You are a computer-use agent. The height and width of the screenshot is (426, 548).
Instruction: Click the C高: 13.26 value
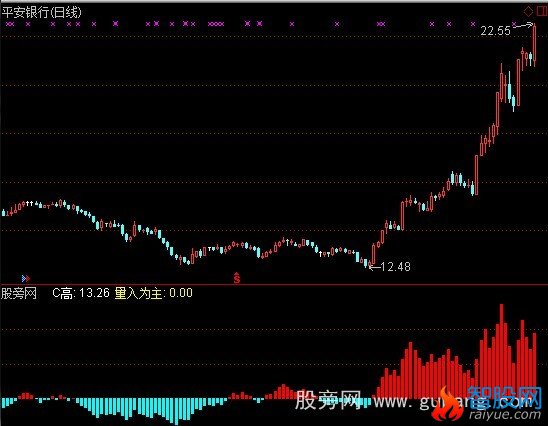click(81, 293)
